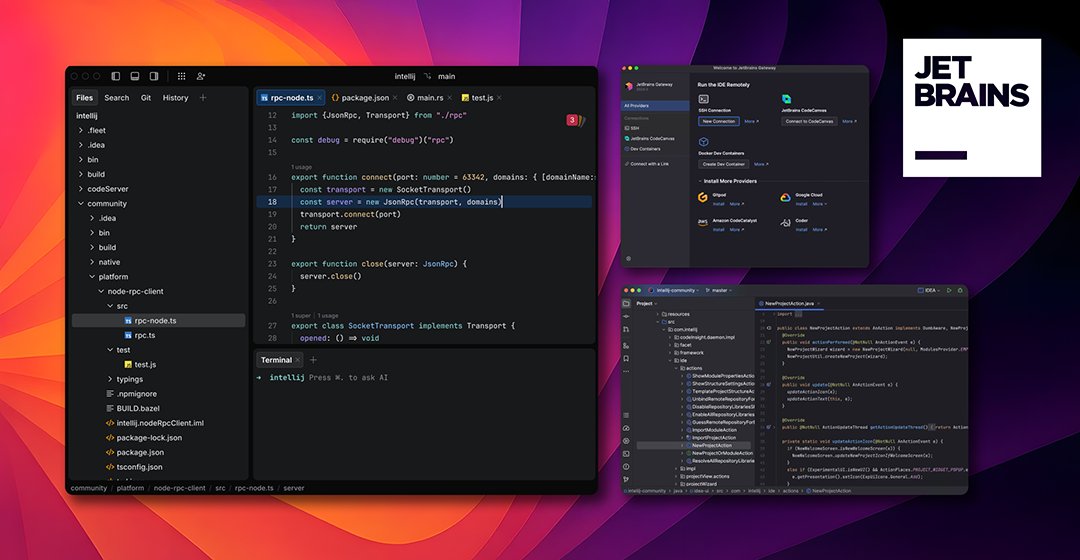Click line 18 in the code editor

tap(424, 202)
